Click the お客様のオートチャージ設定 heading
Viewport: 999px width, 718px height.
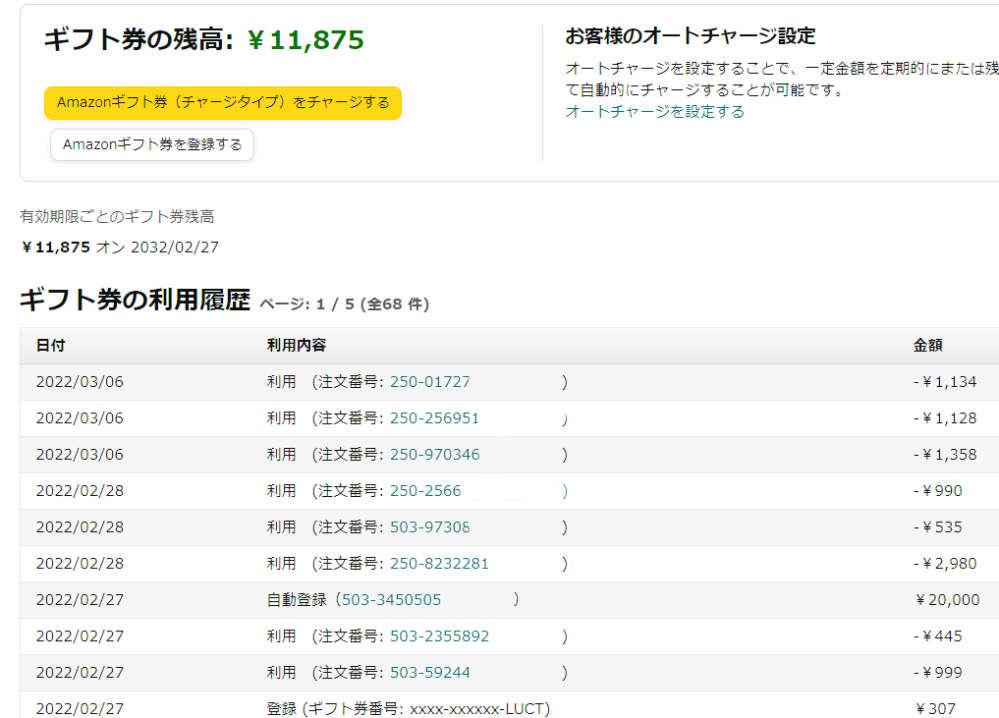point(690,37)
